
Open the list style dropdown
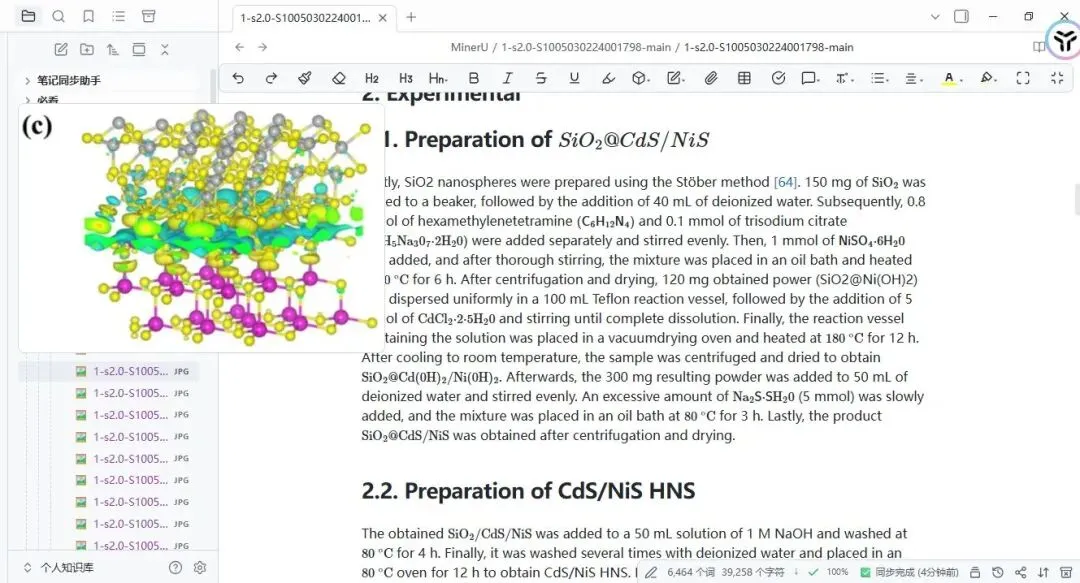(879, 79)
